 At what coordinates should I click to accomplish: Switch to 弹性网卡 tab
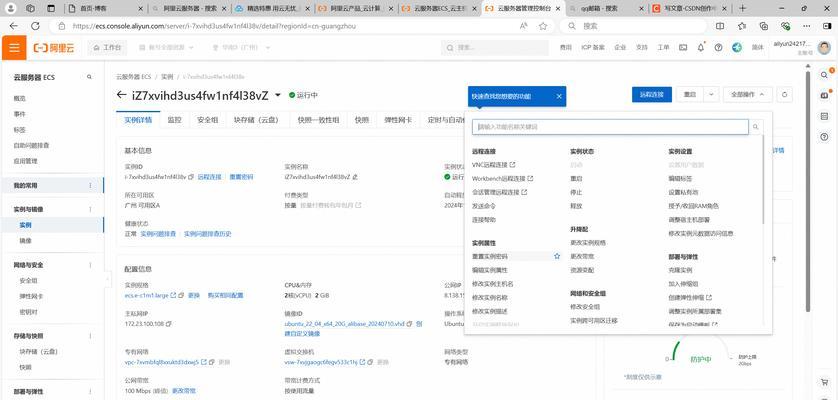pyautogui.click(x=398, y=120)
